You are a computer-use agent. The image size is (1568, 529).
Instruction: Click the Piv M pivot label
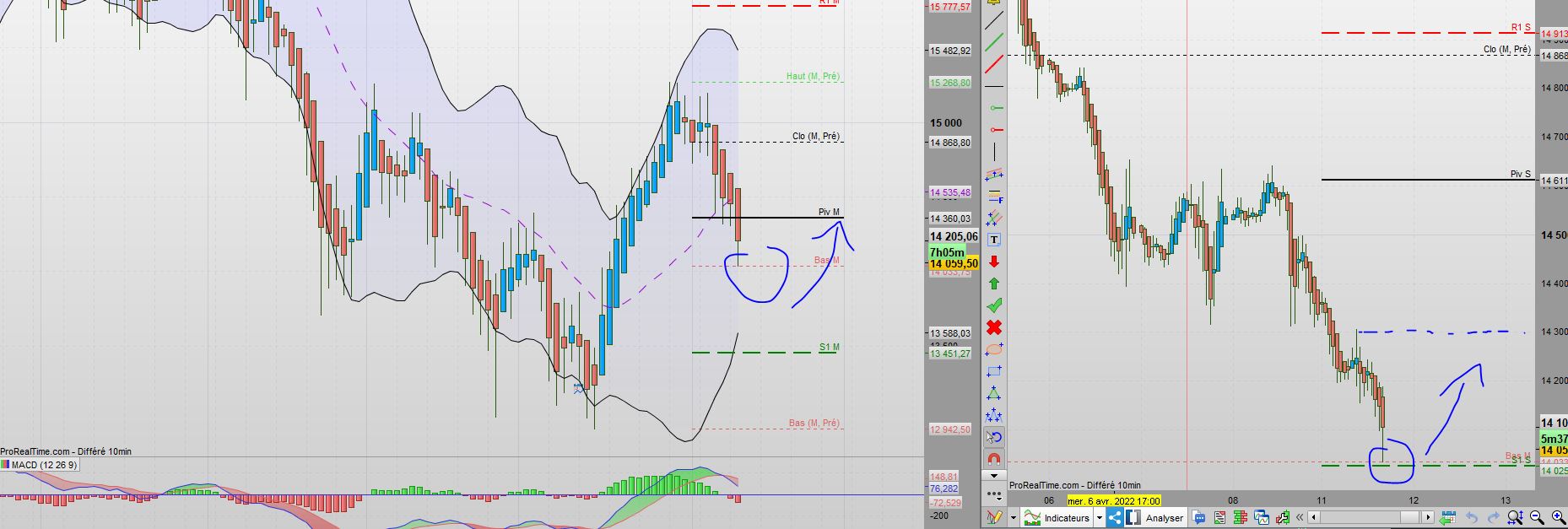tap(829, 213)
